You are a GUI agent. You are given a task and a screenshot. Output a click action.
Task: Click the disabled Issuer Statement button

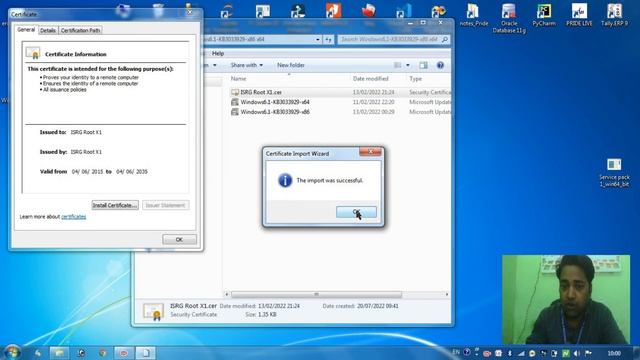click(165, 205)
